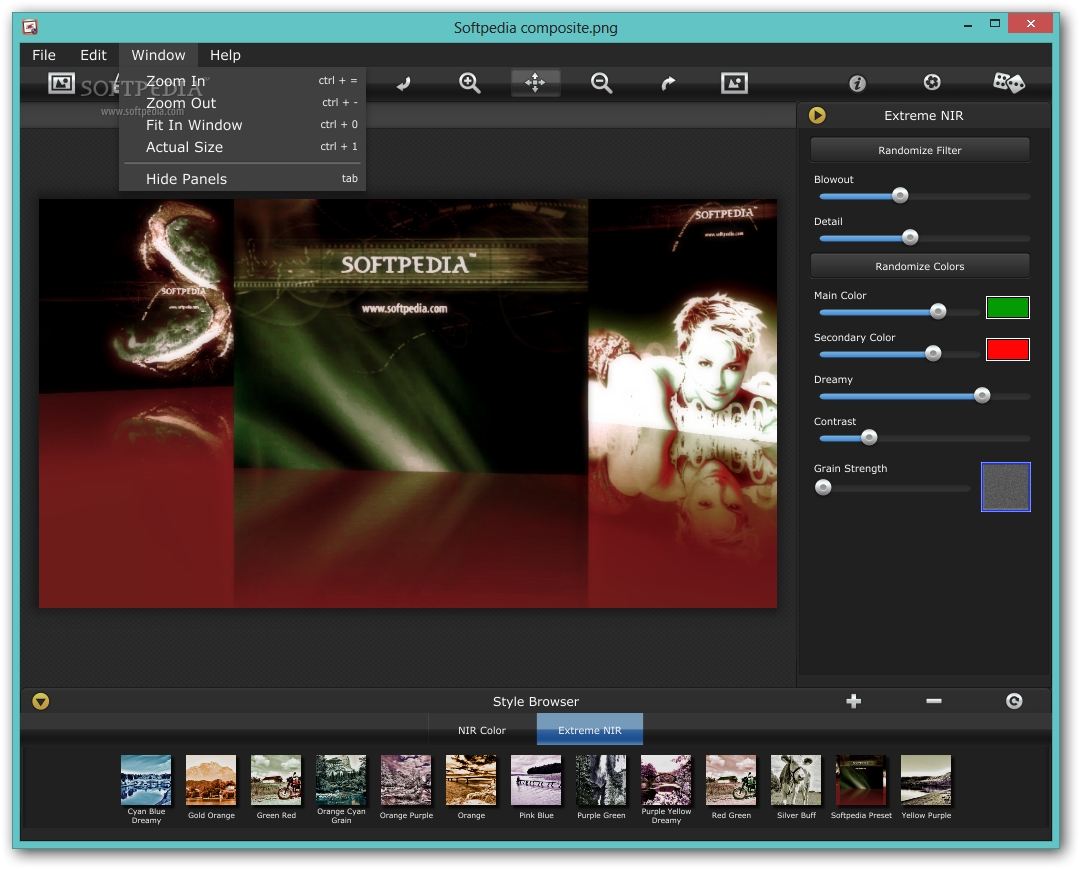This screenshot has width=1080, height=869.
Task: Click the open image toolbar icon
Action: (x=61, y=83)
